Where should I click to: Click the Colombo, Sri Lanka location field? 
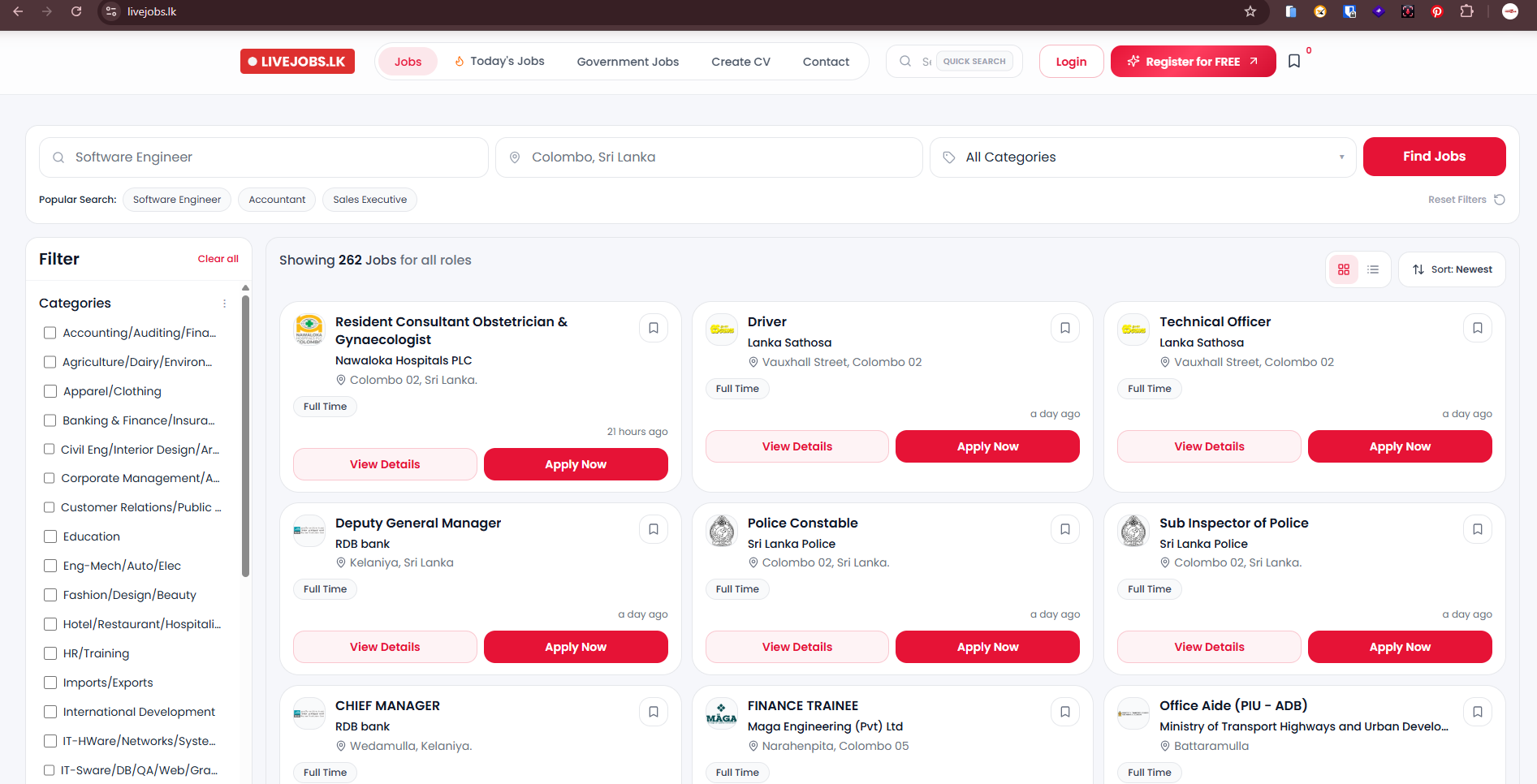point(709,157)
